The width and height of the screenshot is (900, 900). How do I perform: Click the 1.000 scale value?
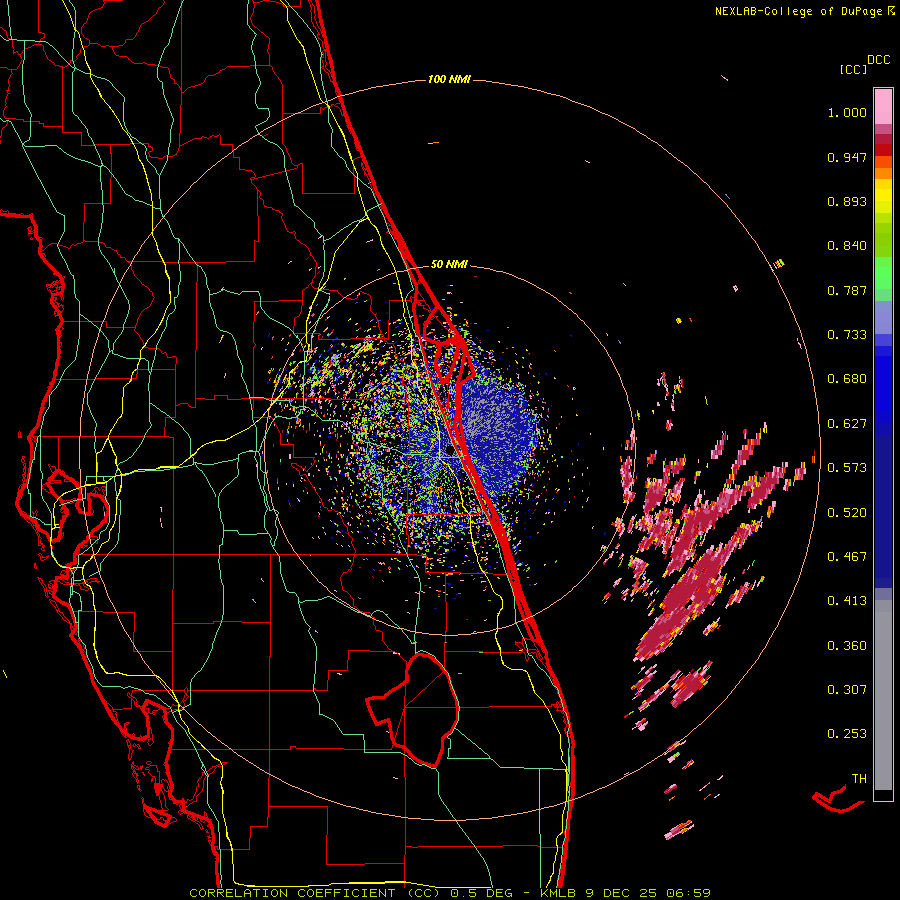pyautogui.click(x=847, y=112)
